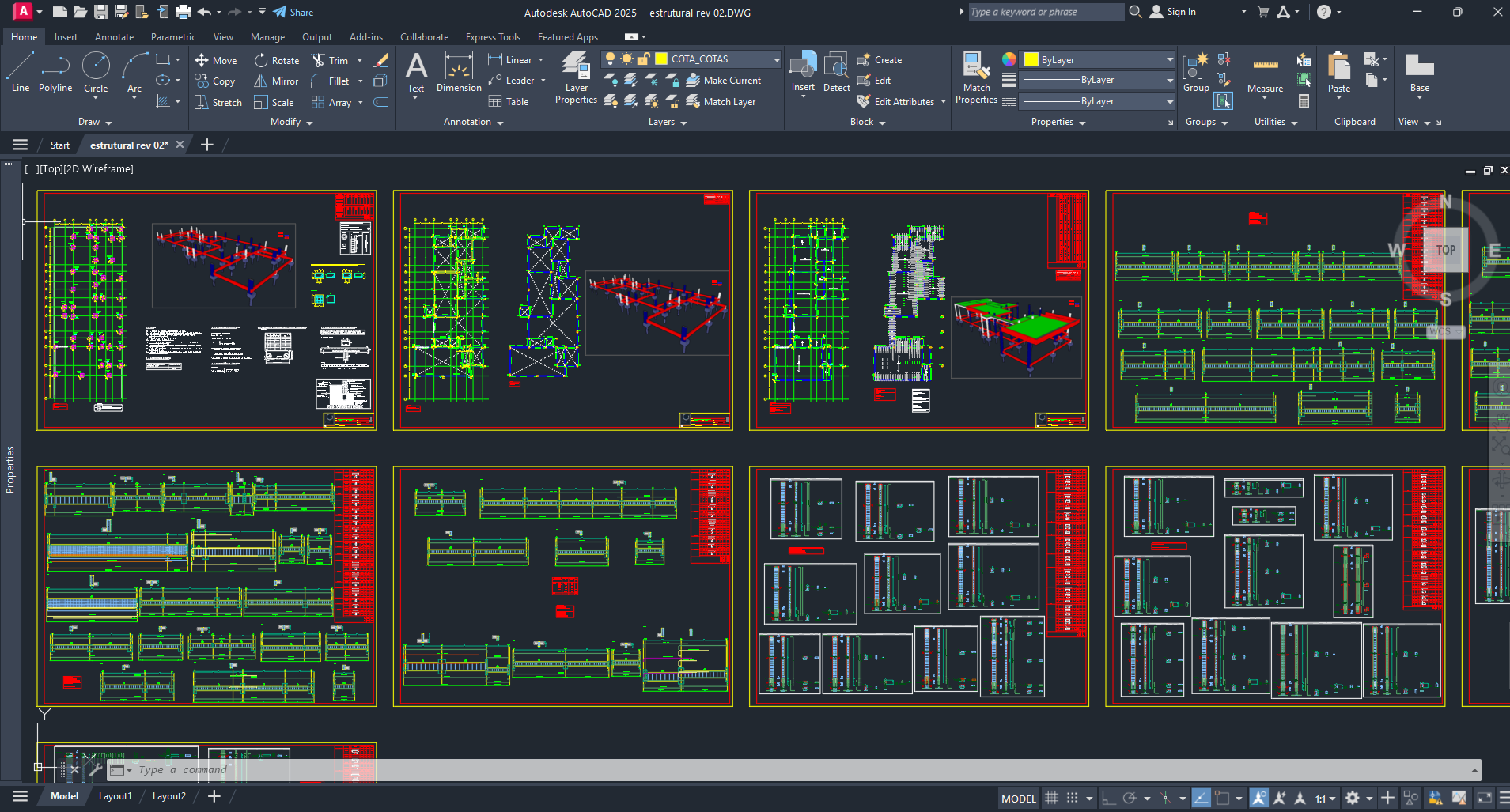Open the ByLayer color dropdown
This screenshot has width=1510, height=812.
coord(1171,59)
